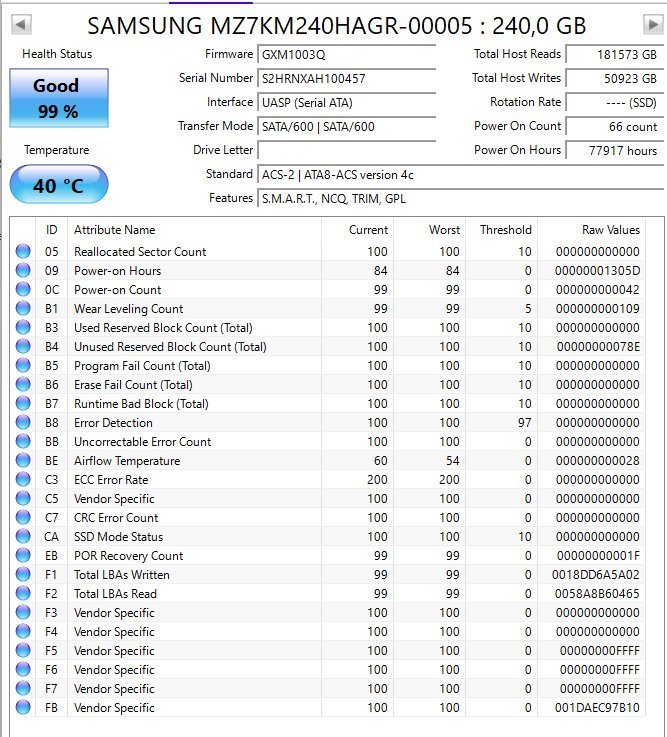Select Total Host Writes value 50923 GB

(x=615, y=78)
